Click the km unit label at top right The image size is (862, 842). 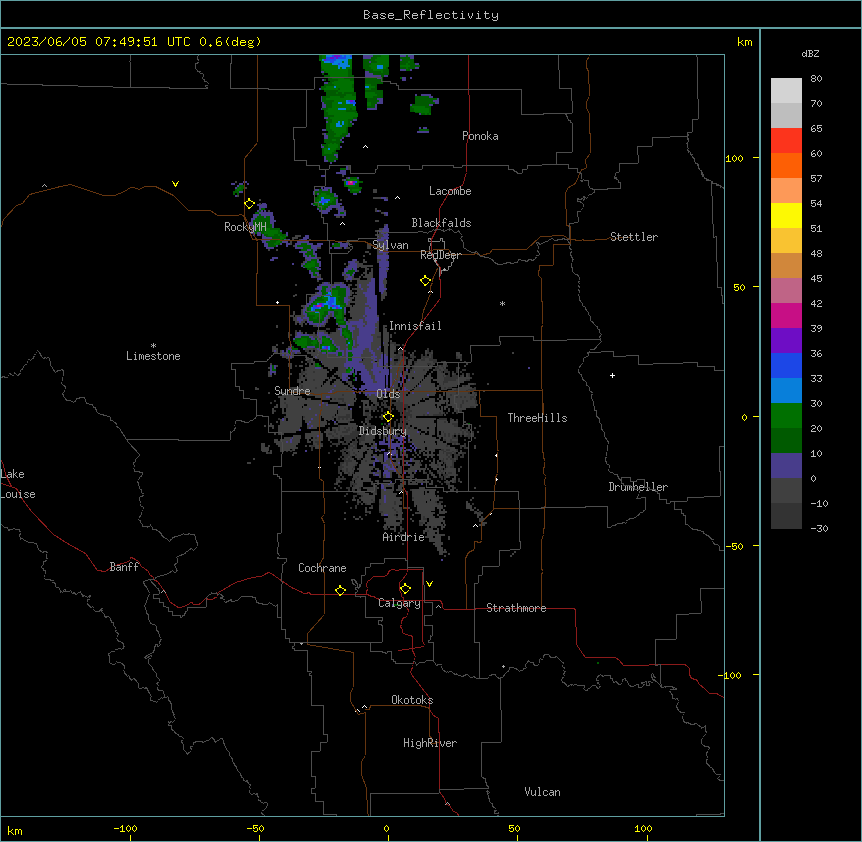tap(744, 42)
